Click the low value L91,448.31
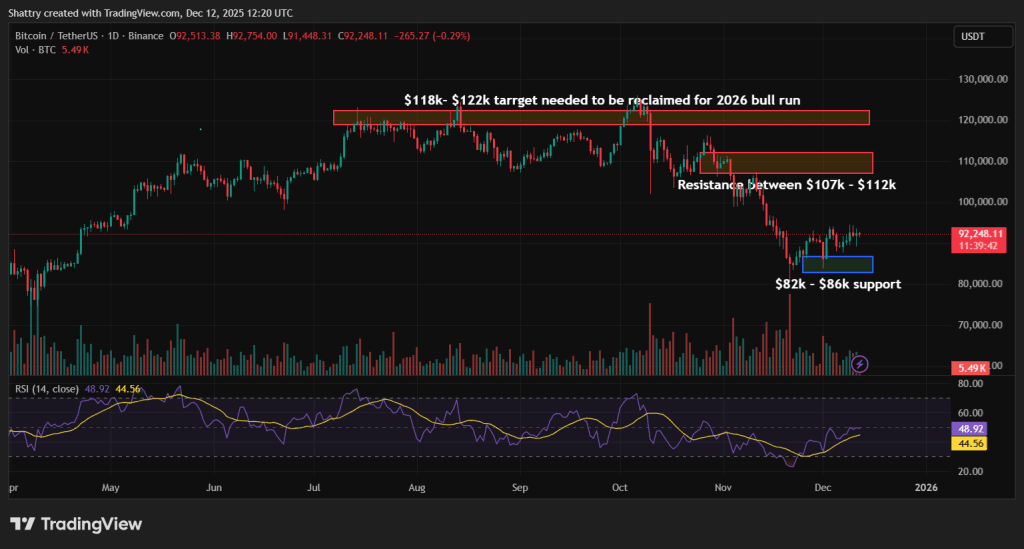Image resolution: width=1024 pixels, height=549 pixels. (307, 36)
